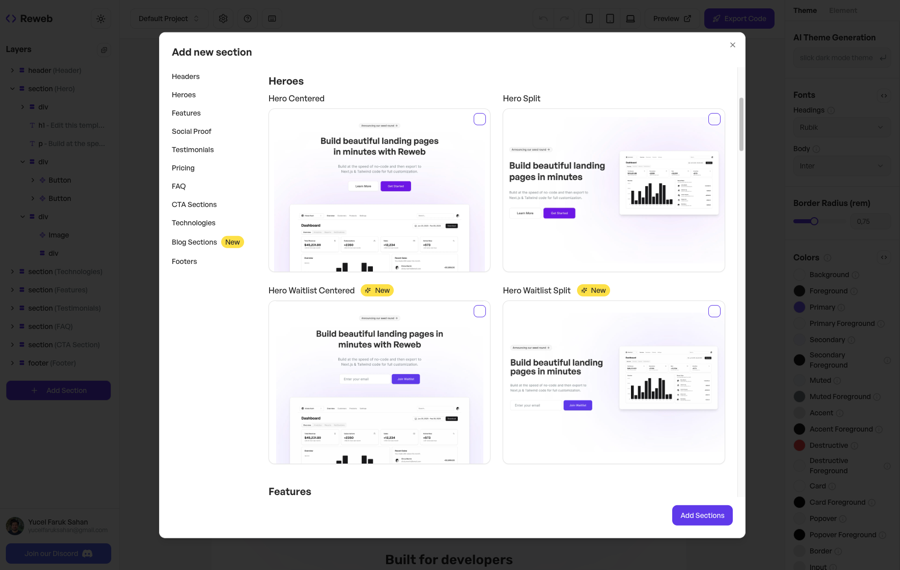This screenshot has height=570, width=900.
Task: Select the Hero Waitlist Split checkbox
Action: [714, 311]
